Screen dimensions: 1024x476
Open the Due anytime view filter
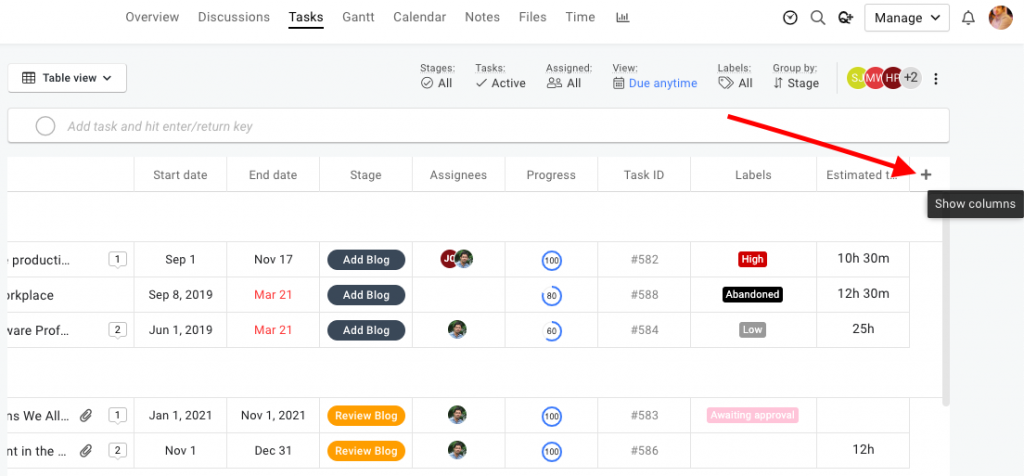coord(655,83)
